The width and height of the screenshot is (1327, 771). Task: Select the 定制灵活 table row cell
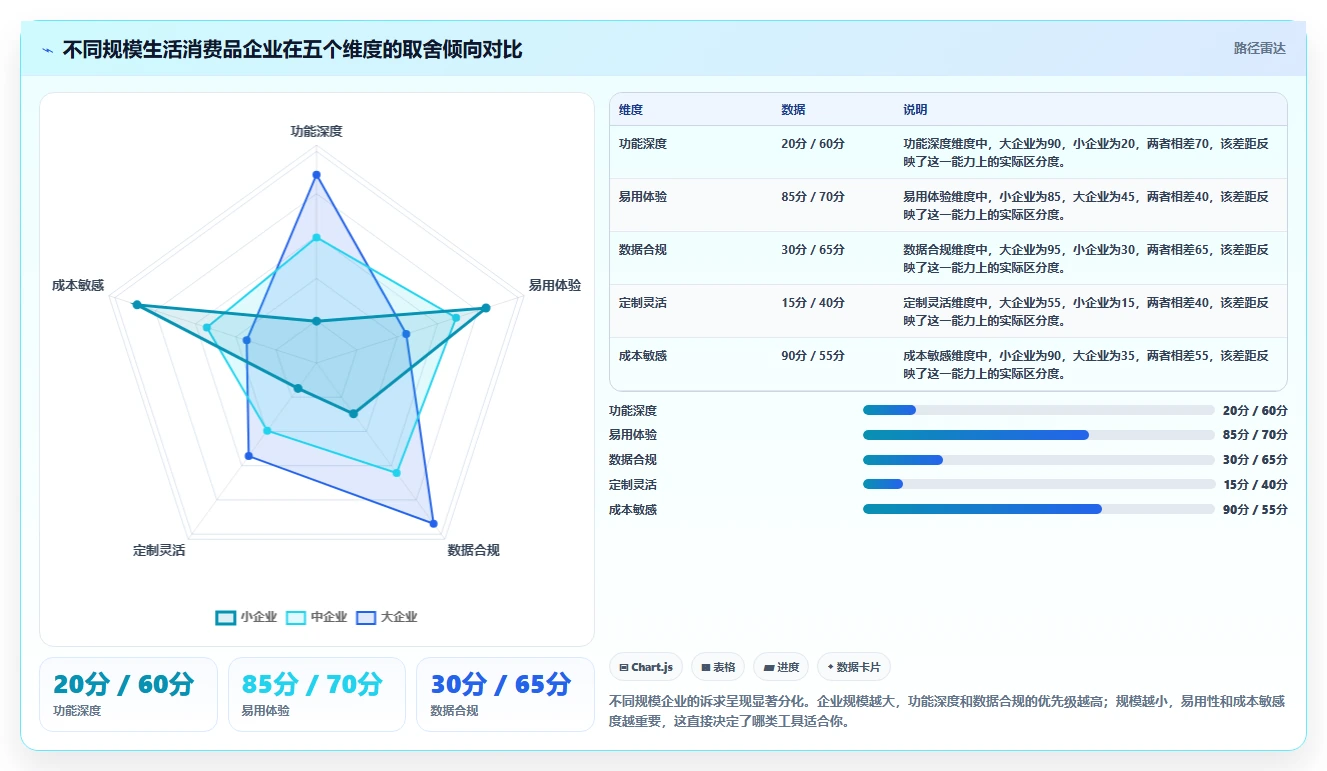(x=643, y=303)
